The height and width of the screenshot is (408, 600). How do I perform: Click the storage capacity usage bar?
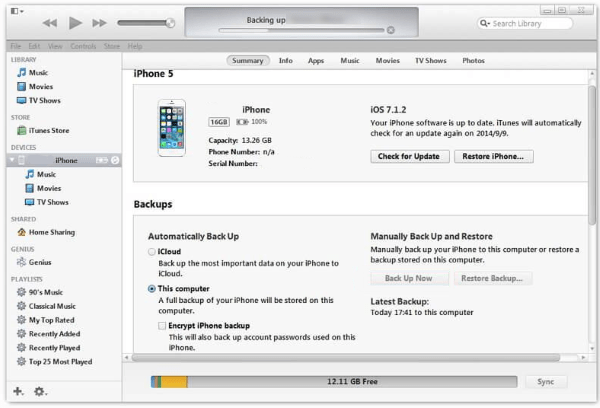click(334, 382)
